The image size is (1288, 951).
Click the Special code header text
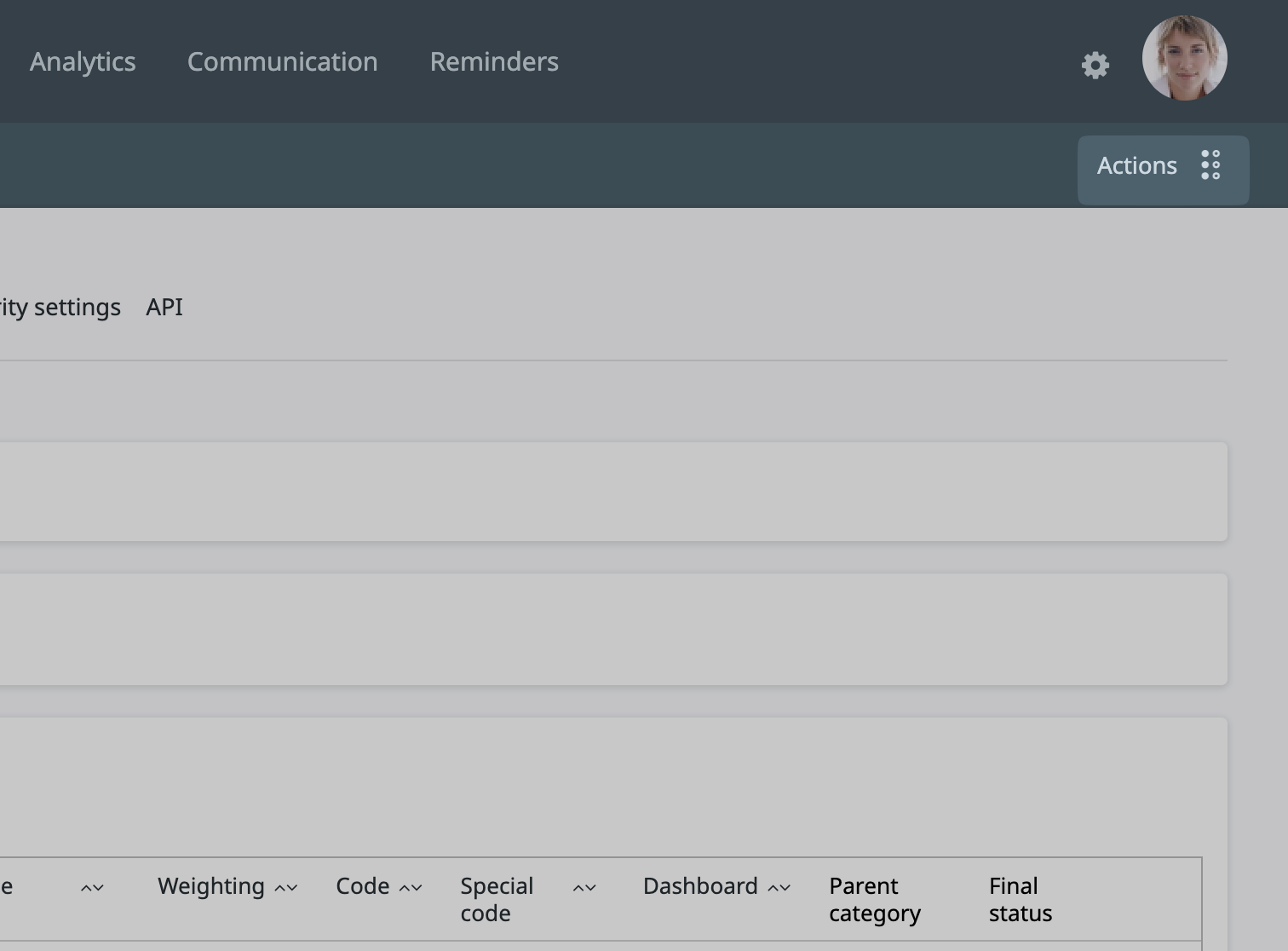coord(497,899)
